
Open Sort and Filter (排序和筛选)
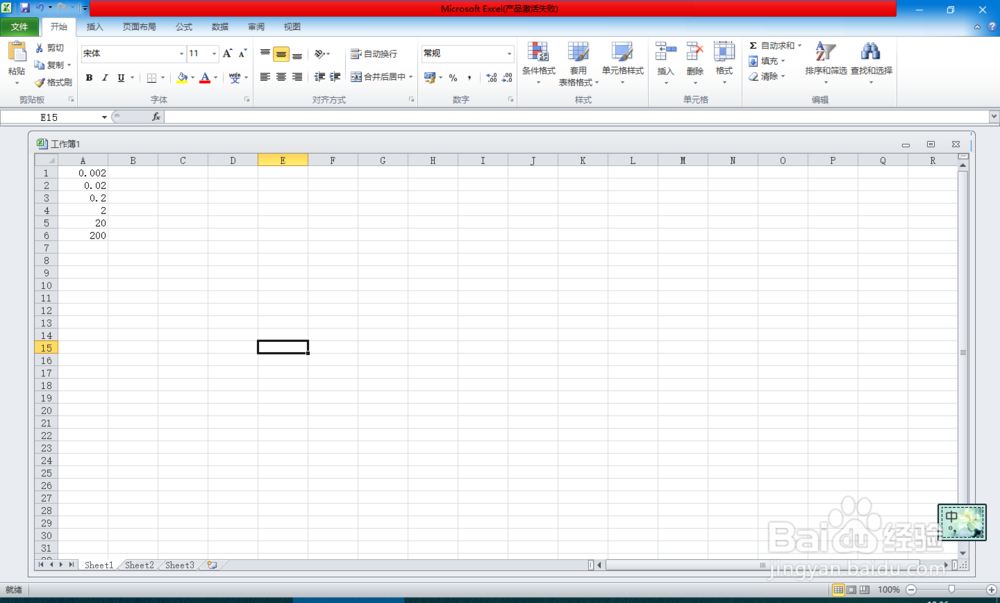[826, 62]
